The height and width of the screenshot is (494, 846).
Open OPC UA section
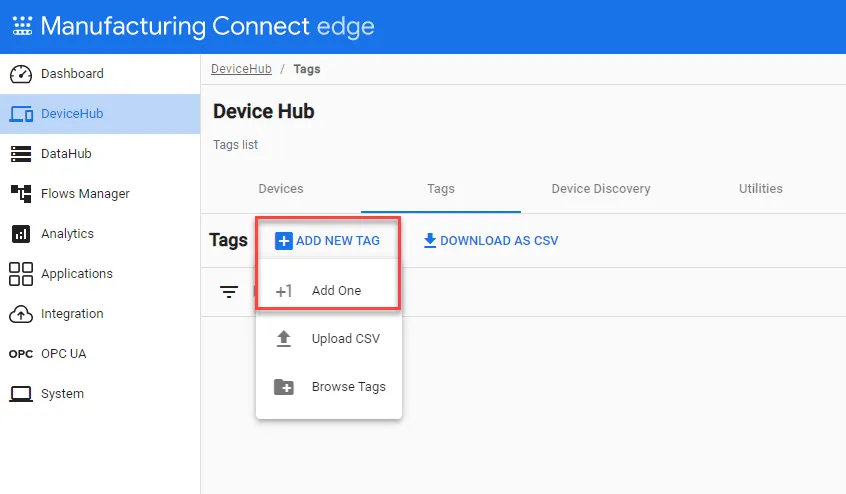(x=100, y=354)
